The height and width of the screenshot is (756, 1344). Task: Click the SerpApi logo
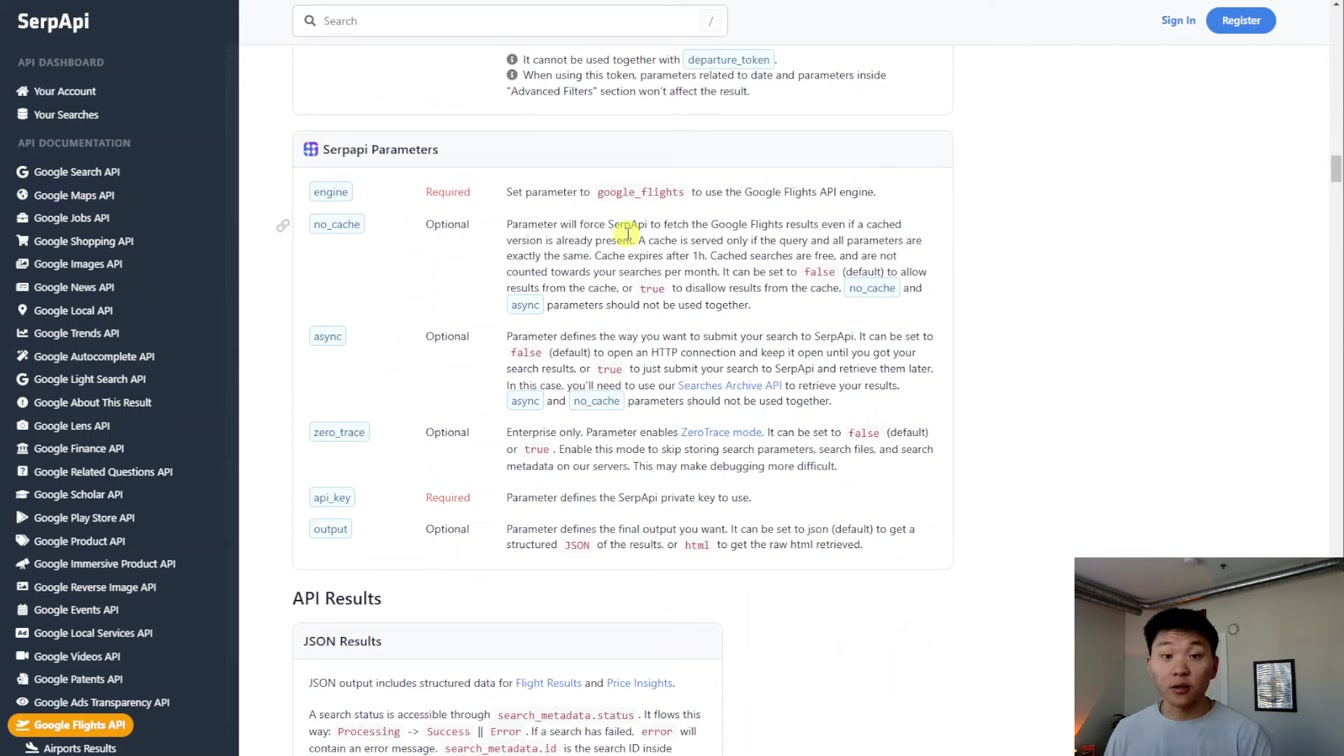53,20
